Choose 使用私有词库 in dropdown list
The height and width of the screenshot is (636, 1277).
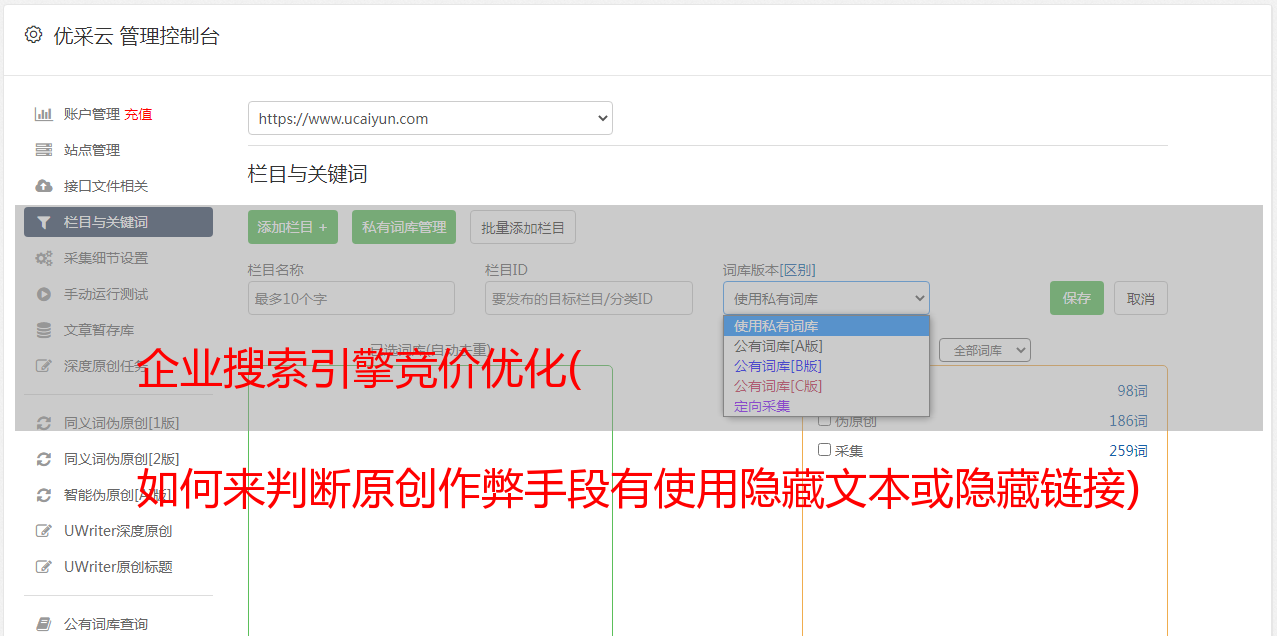point(826,326)
